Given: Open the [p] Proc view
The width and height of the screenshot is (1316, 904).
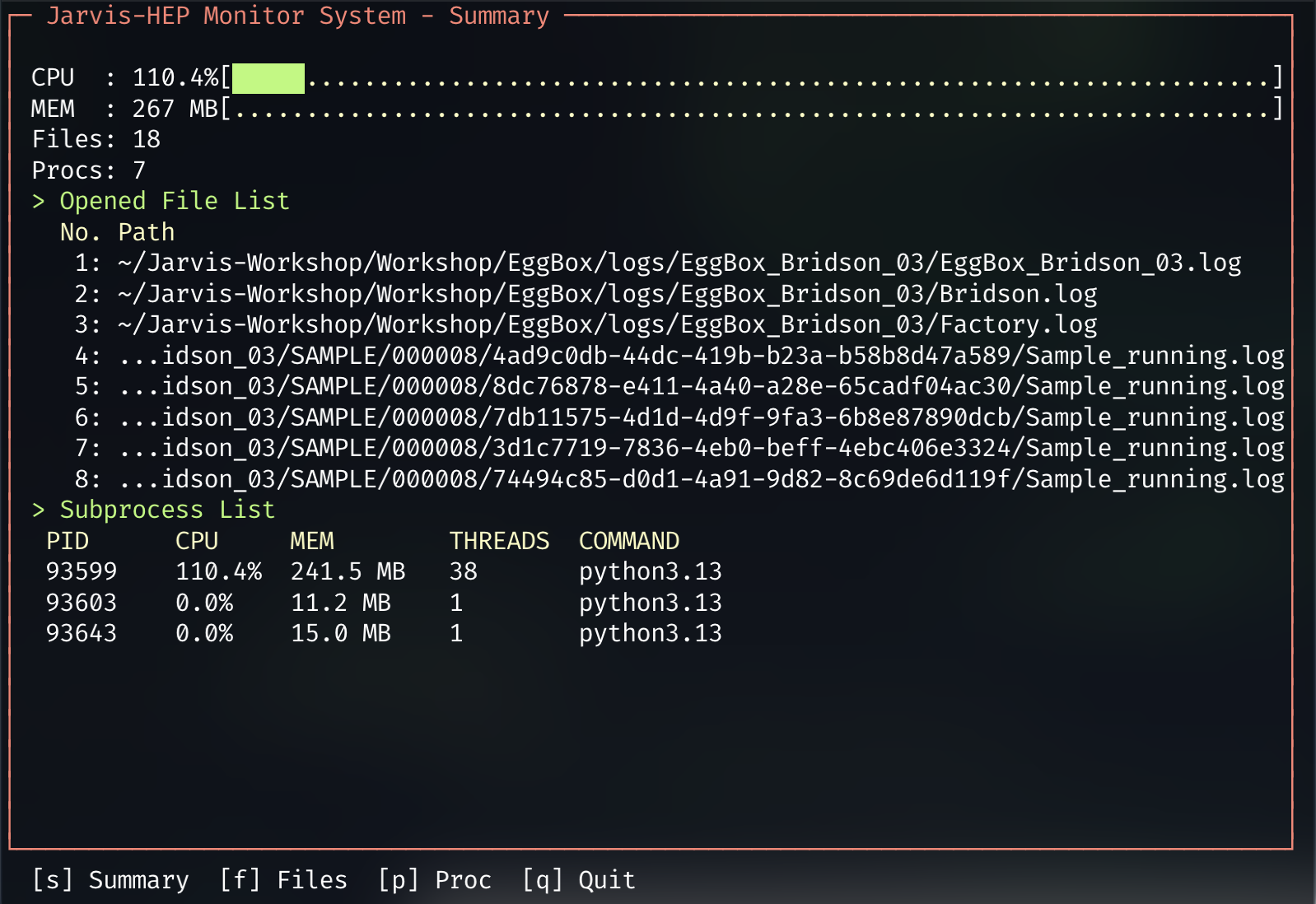Looking at the screenshot, I should click(435, 880).
